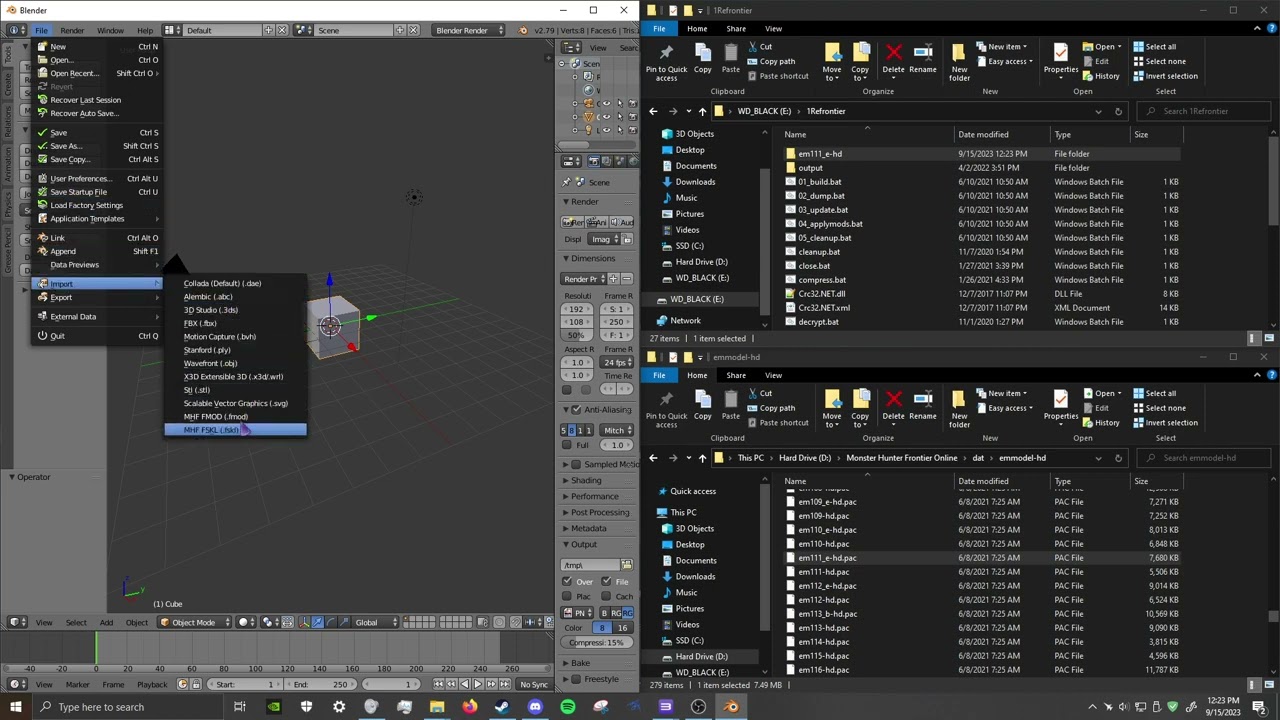The width and height of the screenshot is (1280, 720).
Task: Open viewport shading mode dropdown
Action: [246, 623]
